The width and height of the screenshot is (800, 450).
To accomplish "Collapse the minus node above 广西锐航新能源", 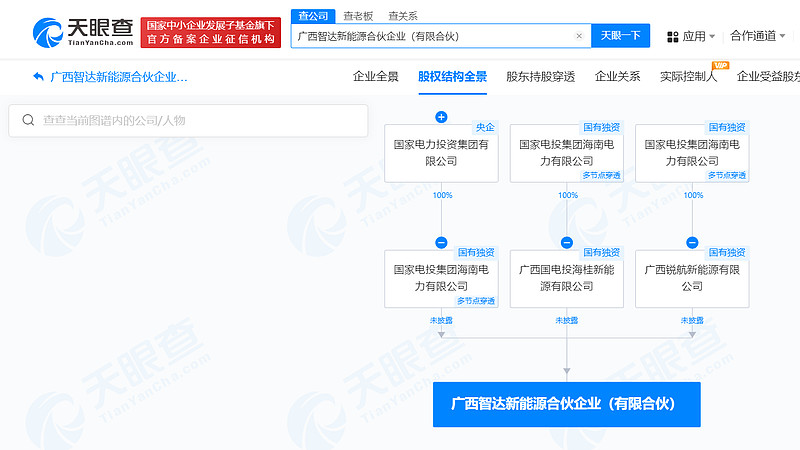I will [692, 242].
